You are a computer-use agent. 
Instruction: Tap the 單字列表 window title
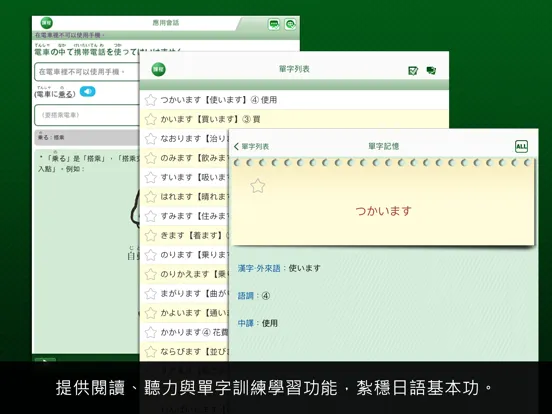point(294,69)
